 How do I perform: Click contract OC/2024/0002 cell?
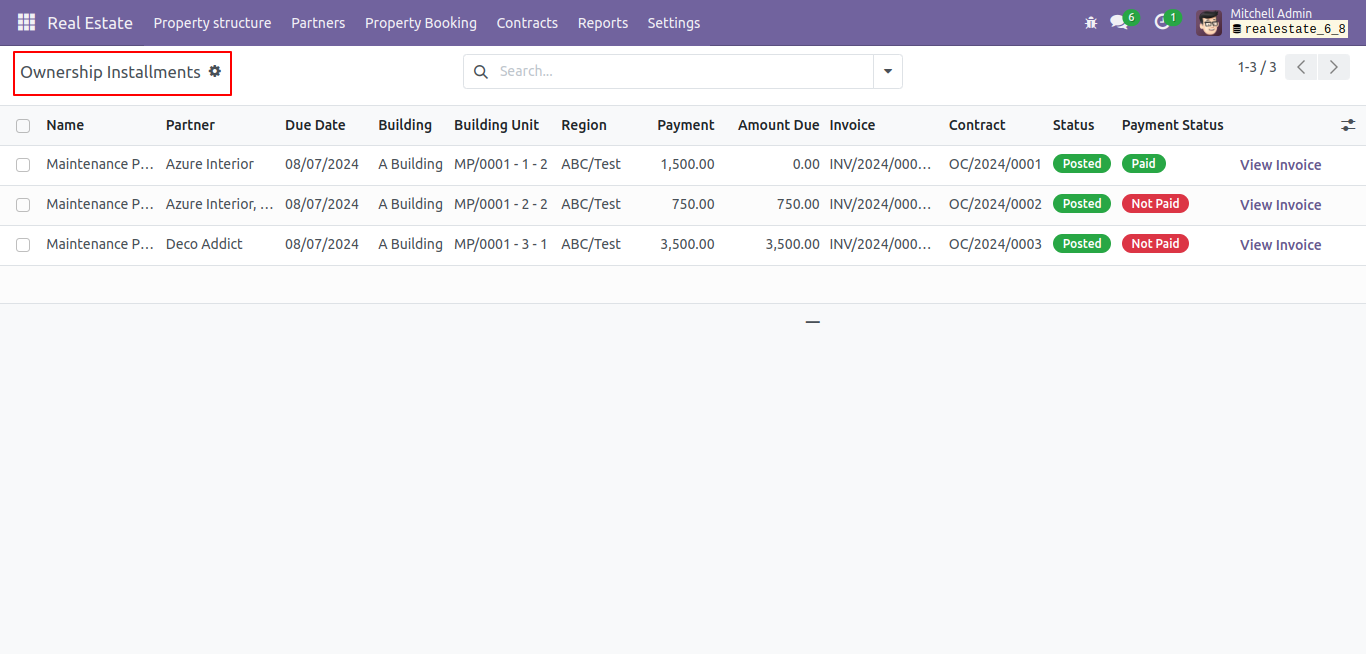(995, 204)
